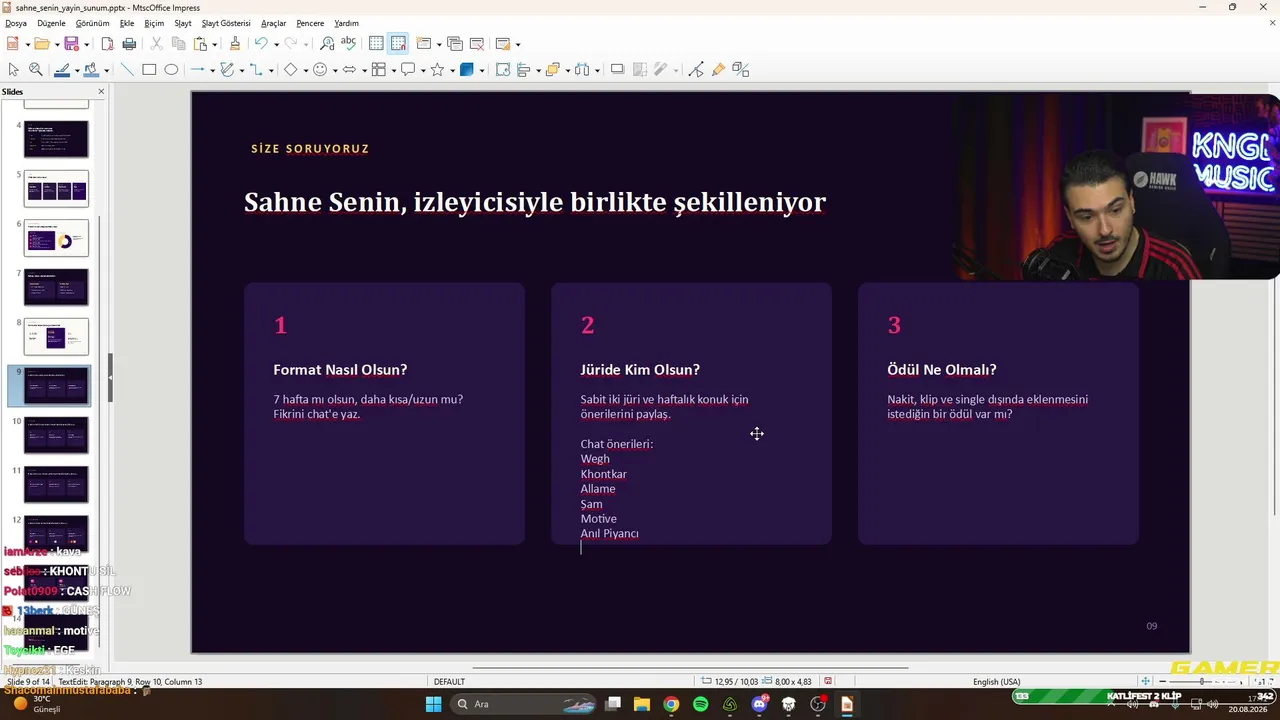Open Line Color dropdown arrow
1280x720 pixels.
click(77, 70)
